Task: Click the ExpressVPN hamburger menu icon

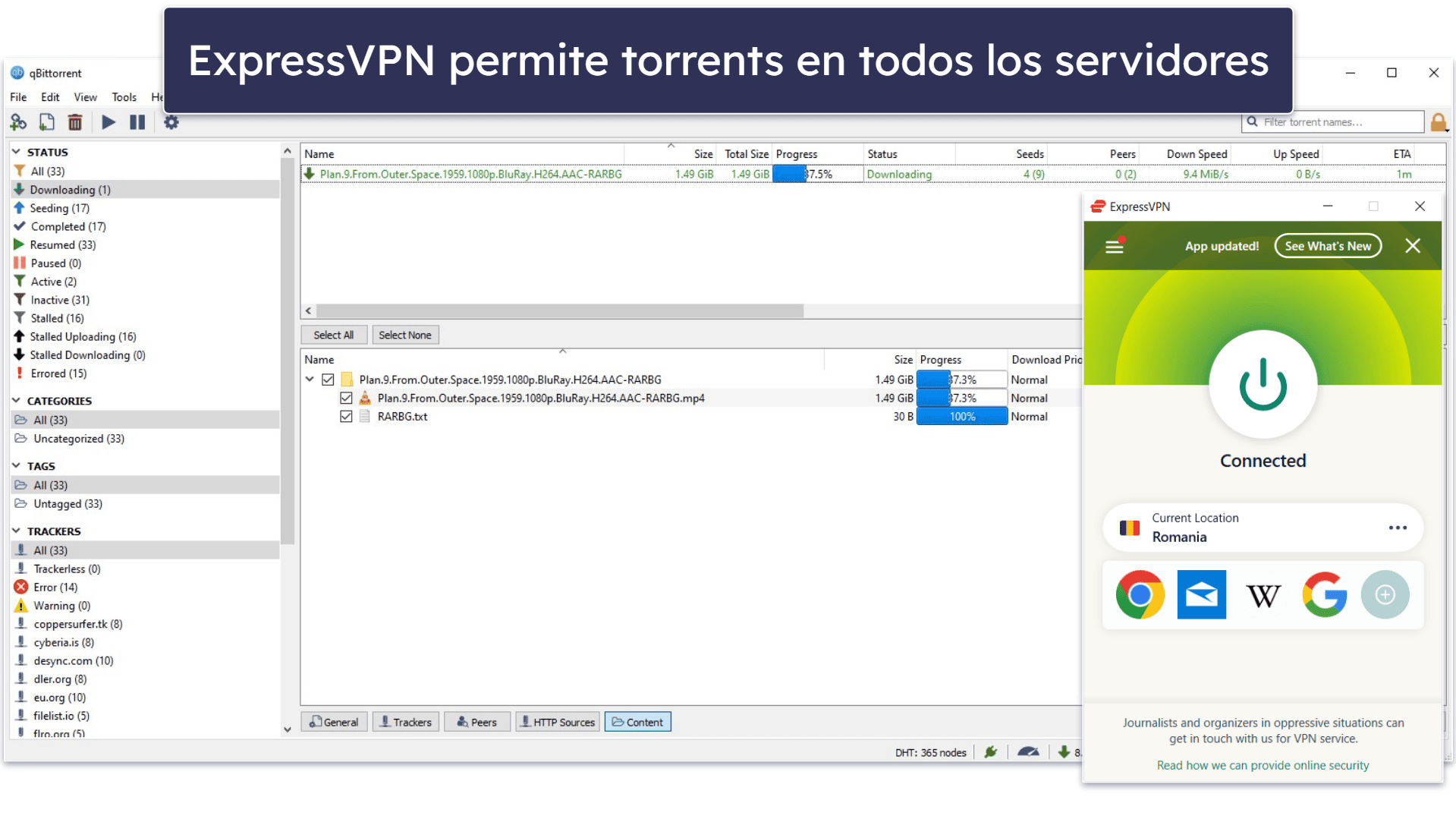Action: (x=1114, y=247)
